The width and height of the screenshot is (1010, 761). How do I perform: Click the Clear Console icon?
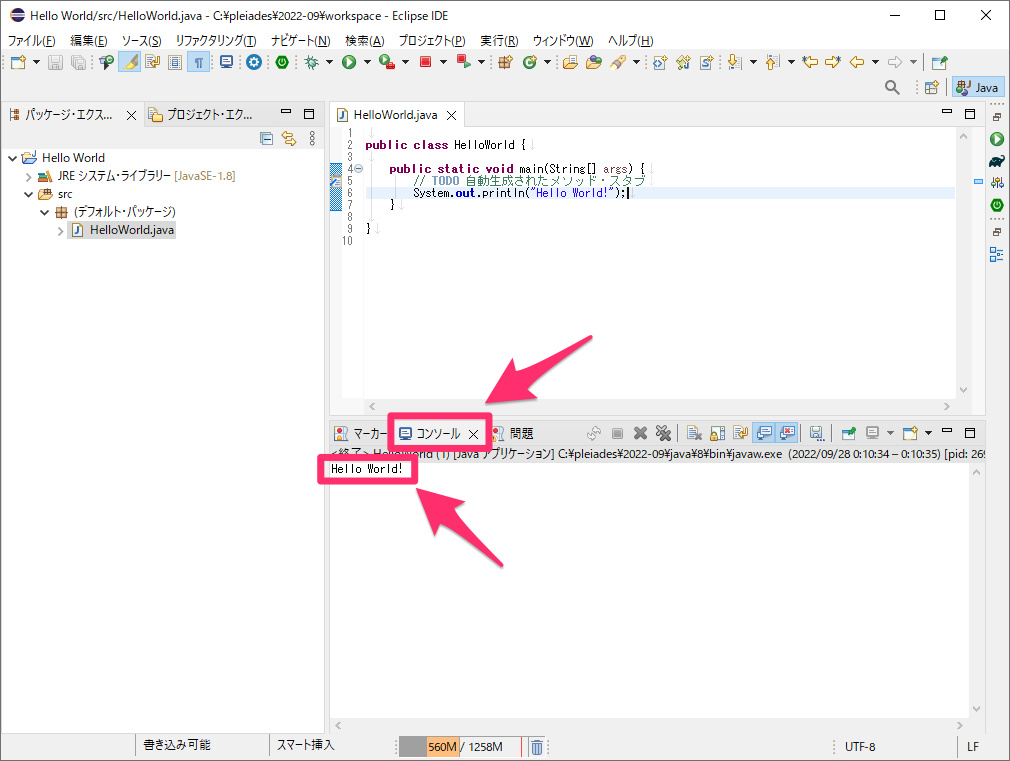coord(694,433)
